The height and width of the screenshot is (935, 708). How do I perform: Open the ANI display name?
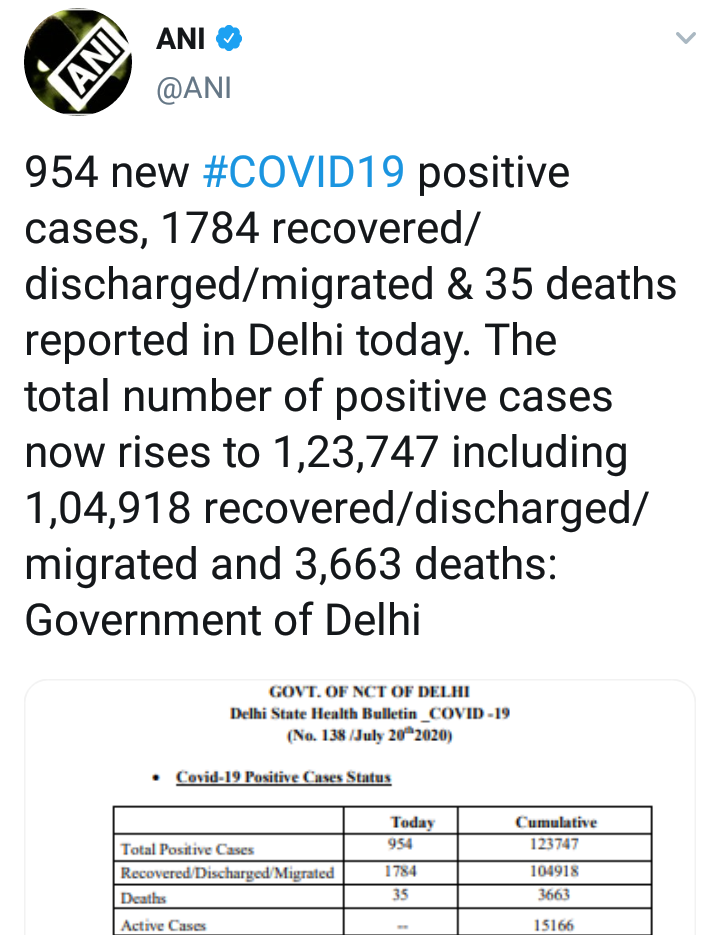181,41
